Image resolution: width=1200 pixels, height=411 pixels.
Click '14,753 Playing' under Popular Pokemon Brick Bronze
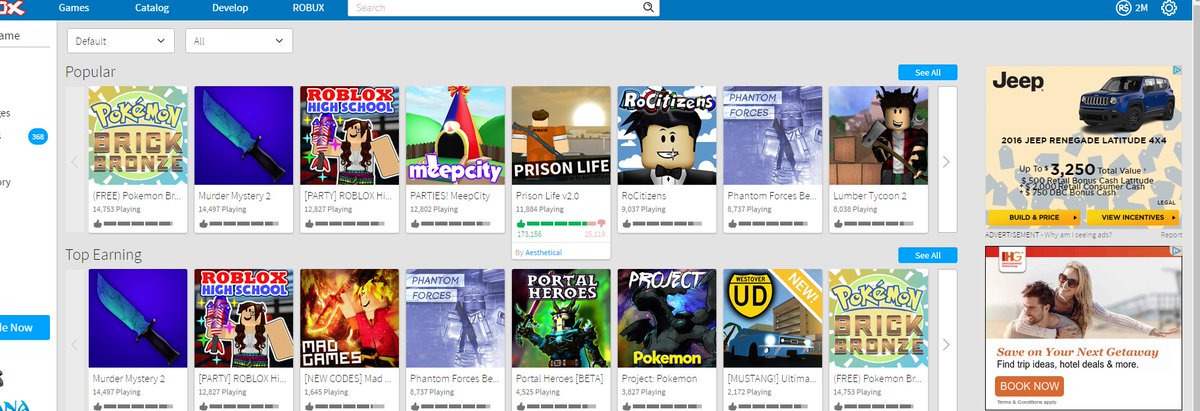tap(118, 210)
